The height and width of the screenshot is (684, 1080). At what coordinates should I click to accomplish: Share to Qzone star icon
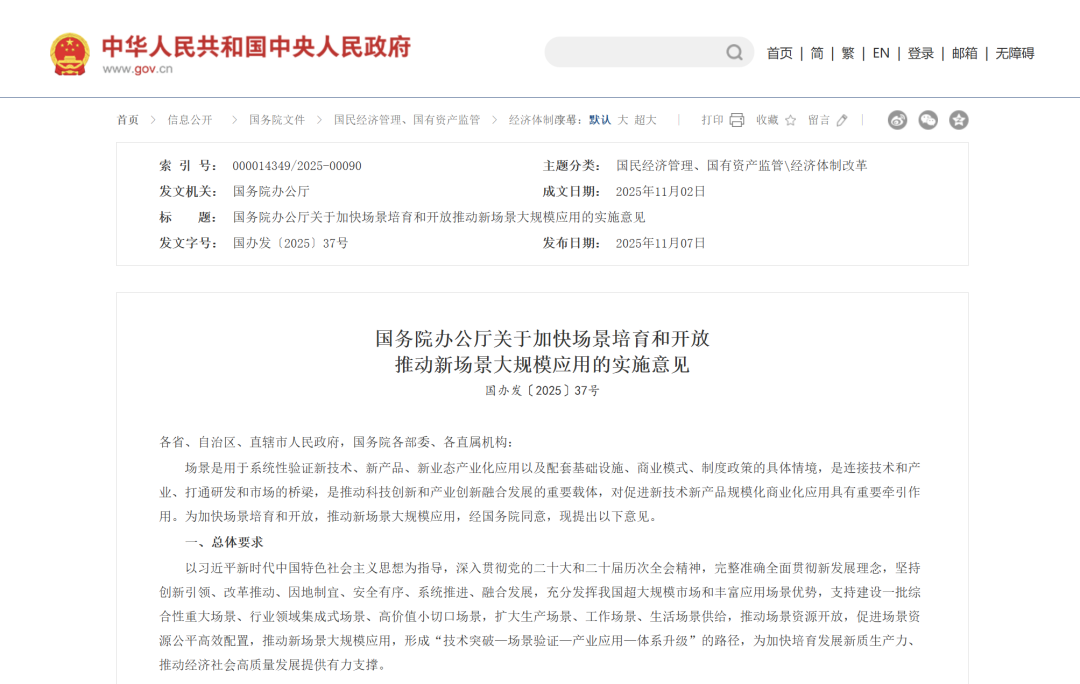959,120
